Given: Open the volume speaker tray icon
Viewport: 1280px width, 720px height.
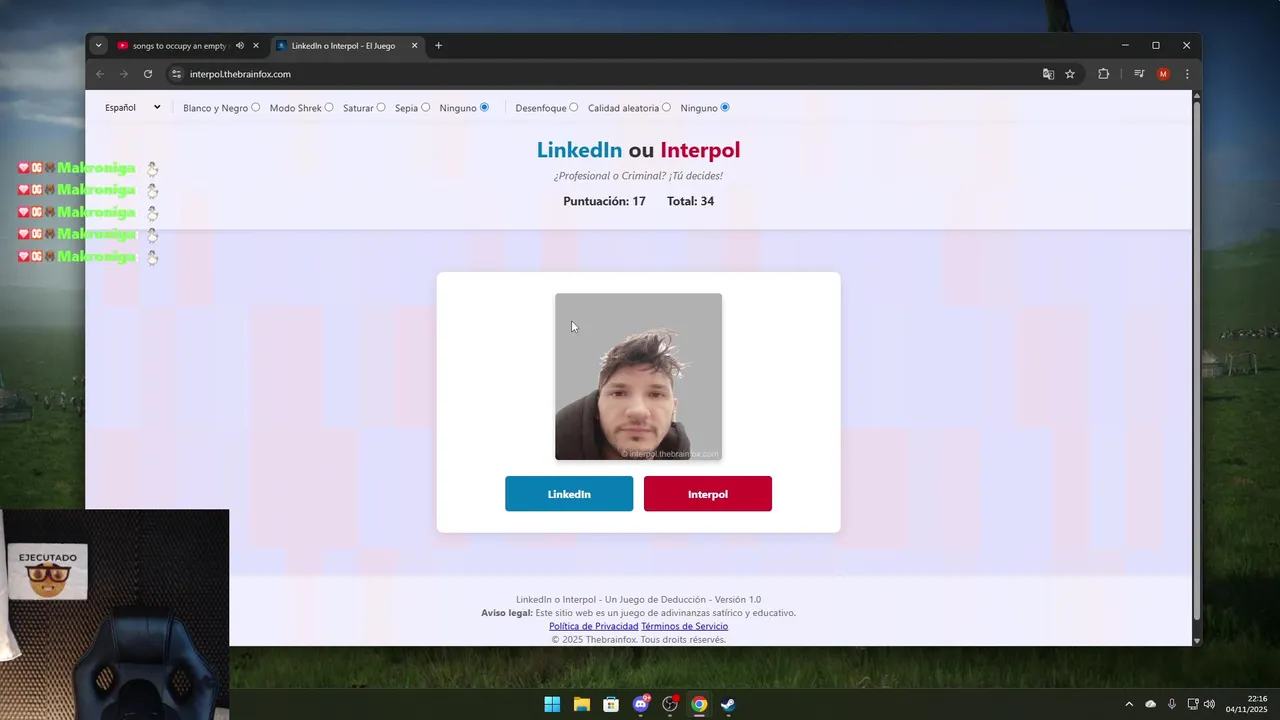Looking at the screenshot, I should [1209, 704].
